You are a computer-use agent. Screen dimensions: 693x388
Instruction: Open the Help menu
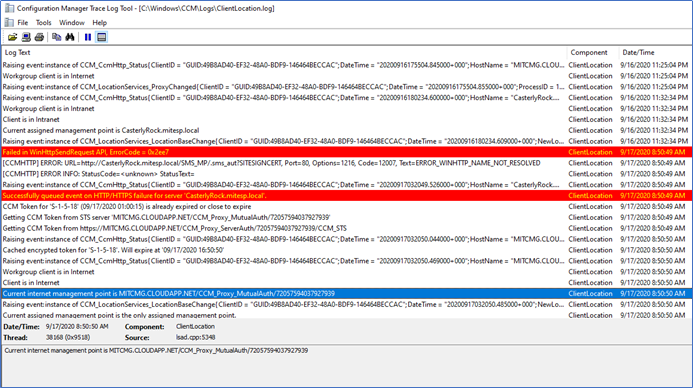pyautogui.click(x=99, y=23)
